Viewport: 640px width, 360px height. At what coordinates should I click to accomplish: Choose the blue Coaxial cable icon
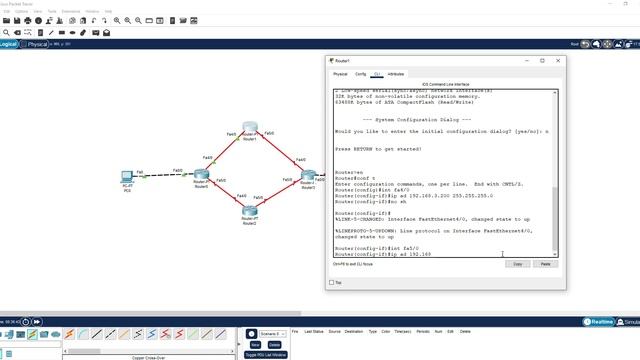pyautogui.click(x=152, y=334)
